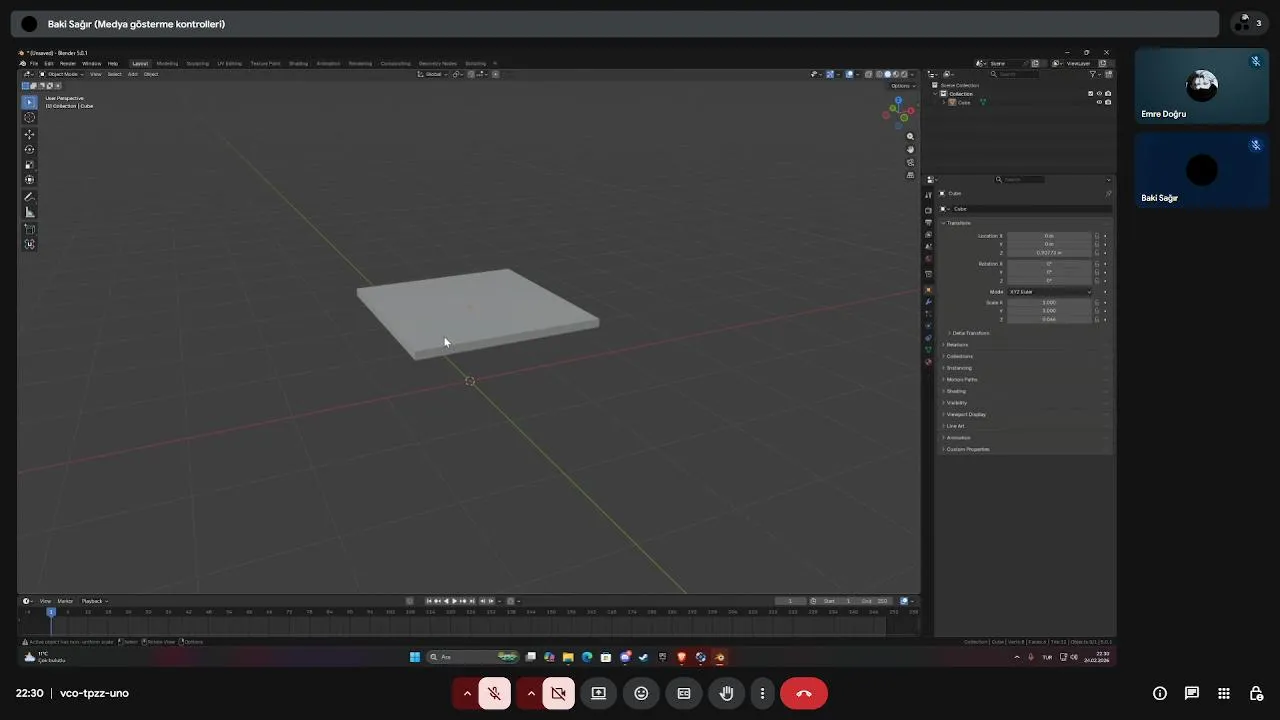Click the Scale Z value field
The height and width of the screenshot is (720, 1280).
(1049, 319)
